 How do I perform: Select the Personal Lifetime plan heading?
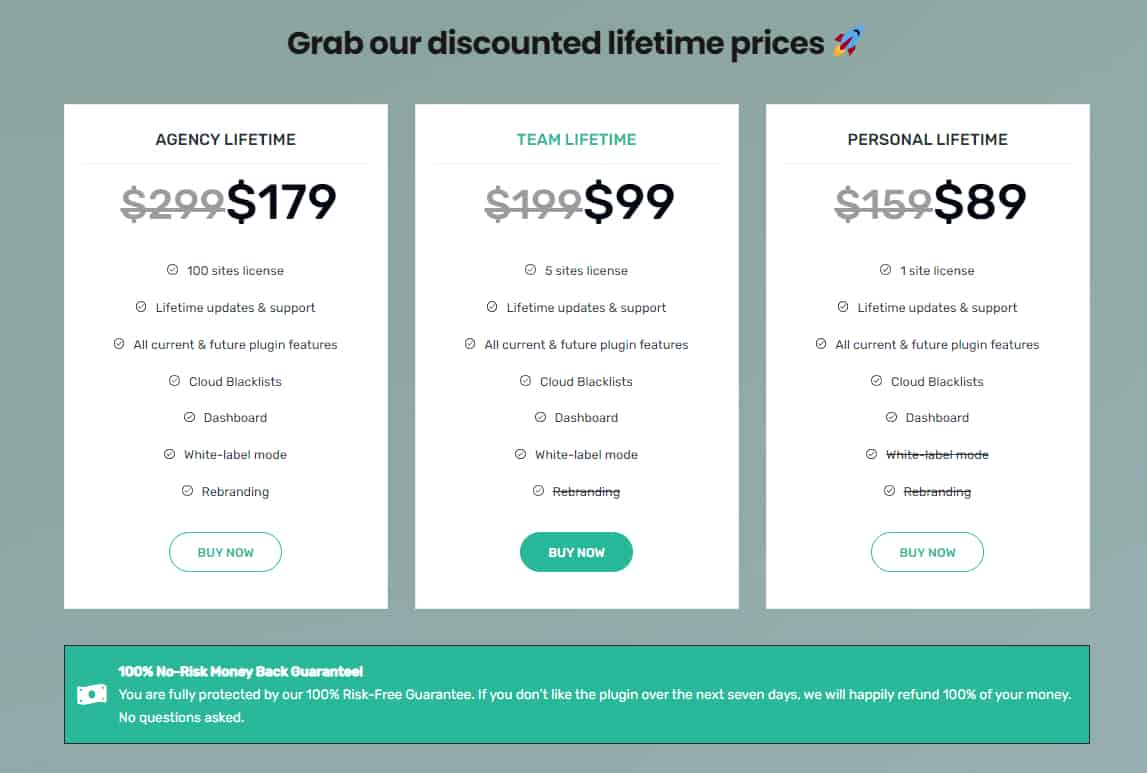click(928, 140)
